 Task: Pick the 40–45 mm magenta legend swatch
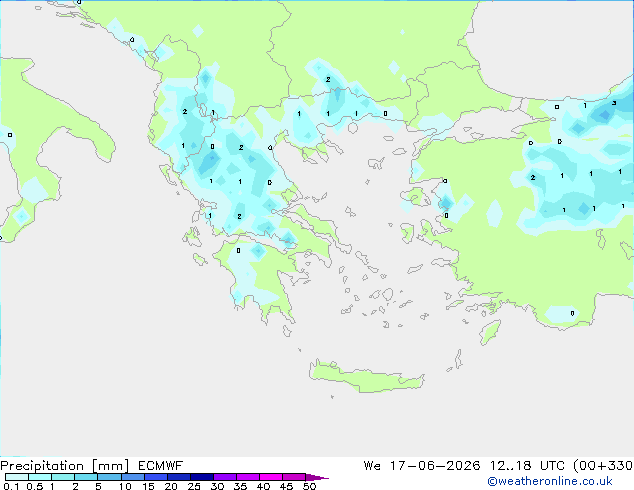271,477
